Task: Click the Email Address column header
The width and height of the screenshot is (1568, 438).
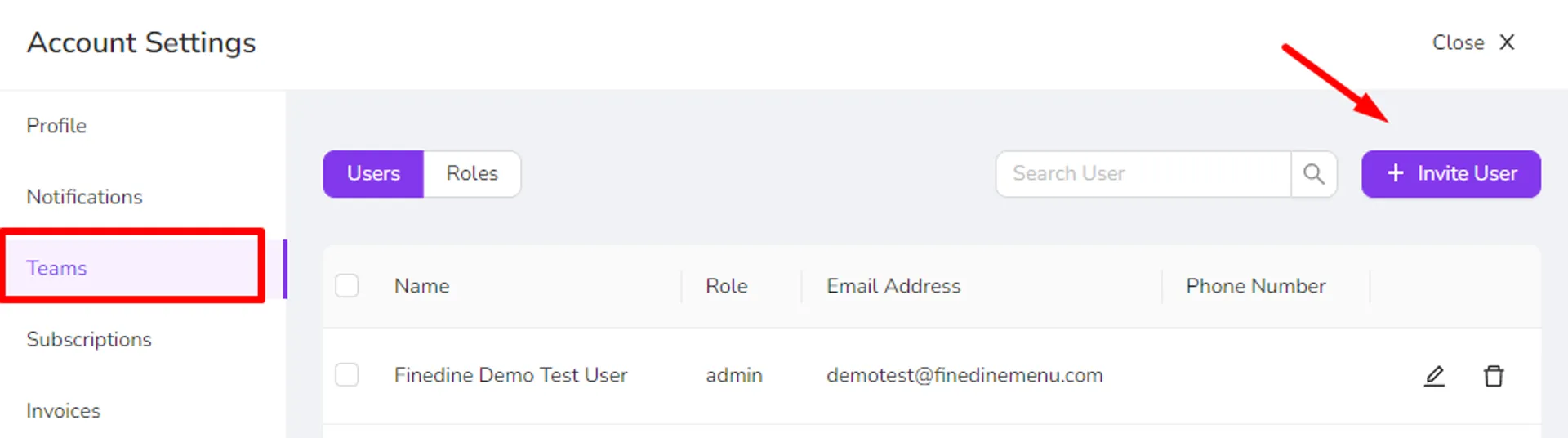Action: point(893,286)
